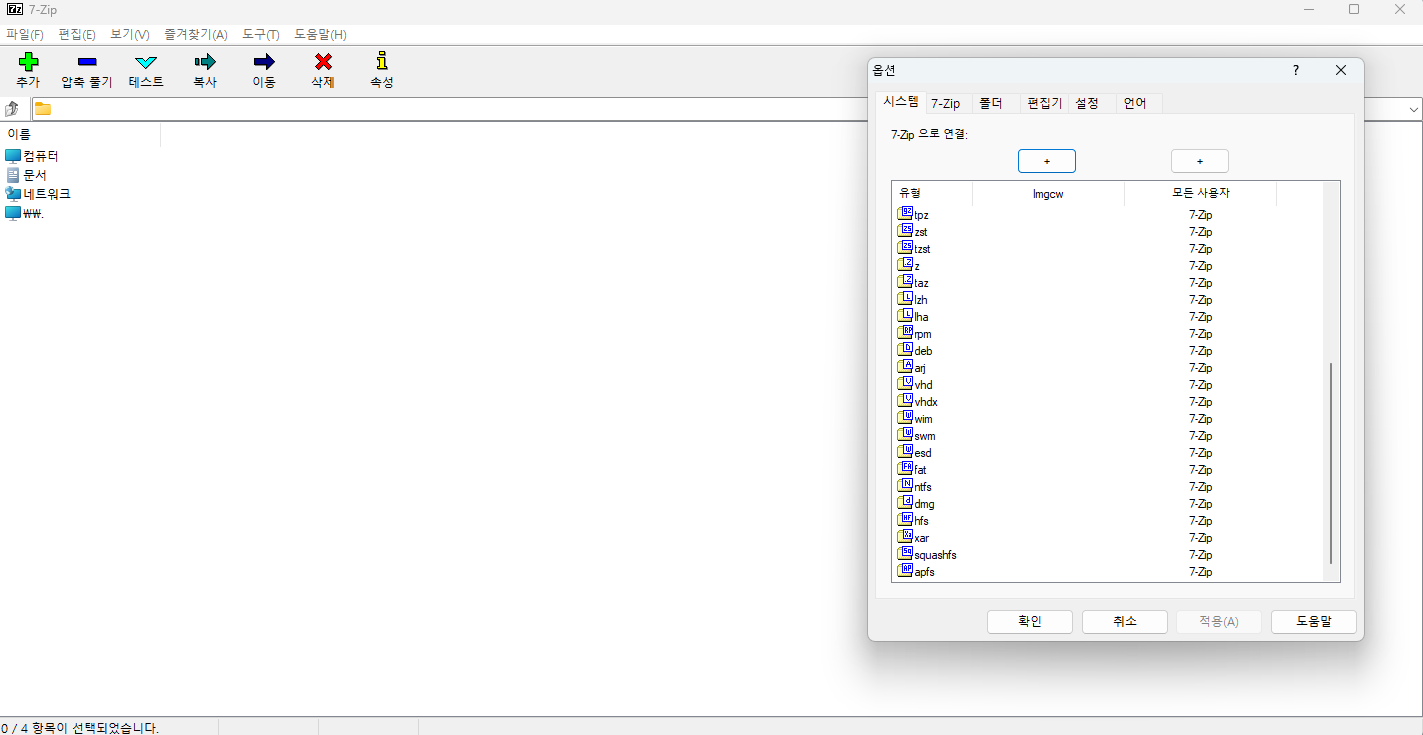Select the lha row in the type list

1108,317
